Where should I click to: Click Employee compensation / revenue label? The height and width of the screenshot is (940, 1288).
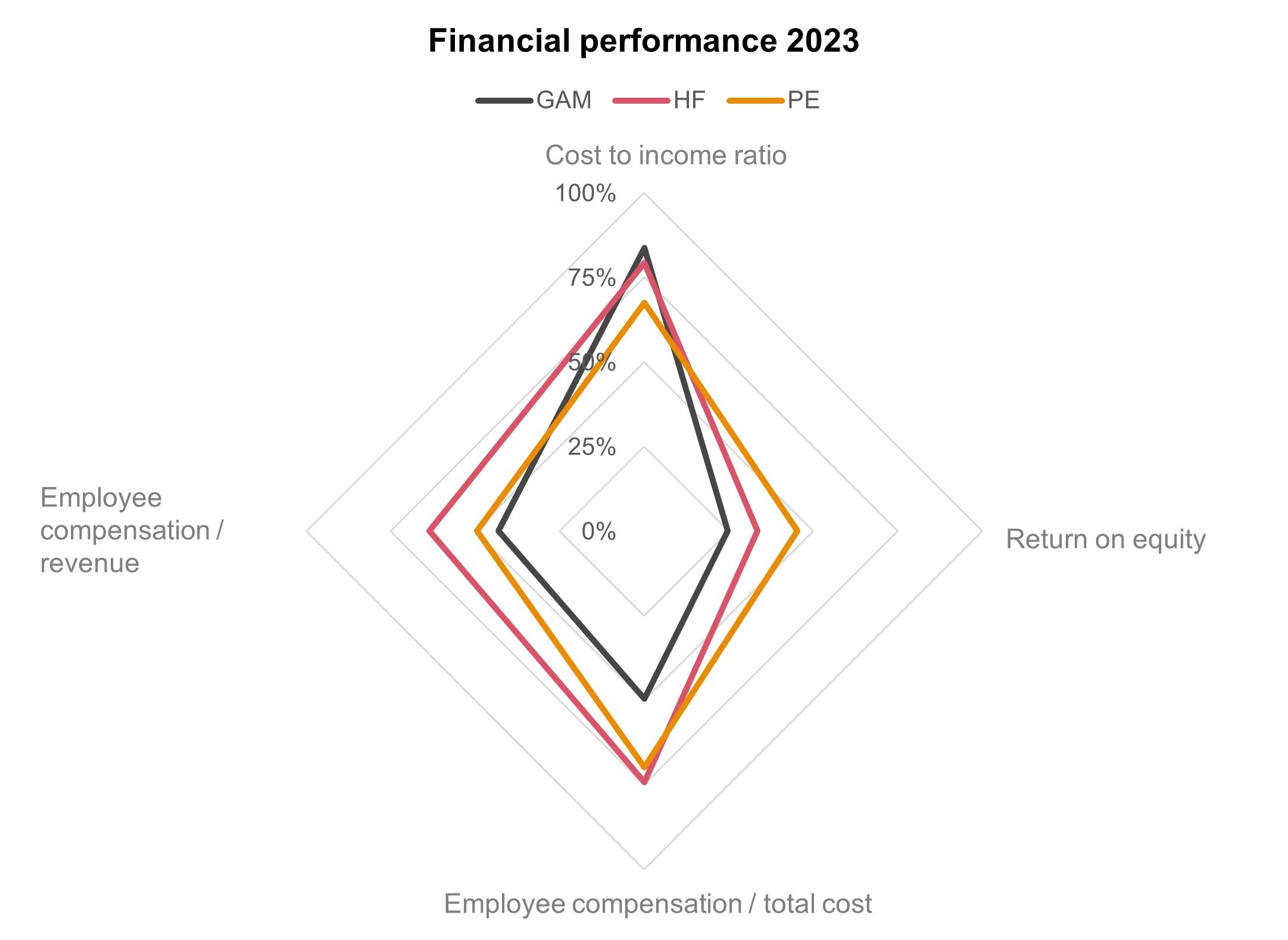[x=131, y=530]
